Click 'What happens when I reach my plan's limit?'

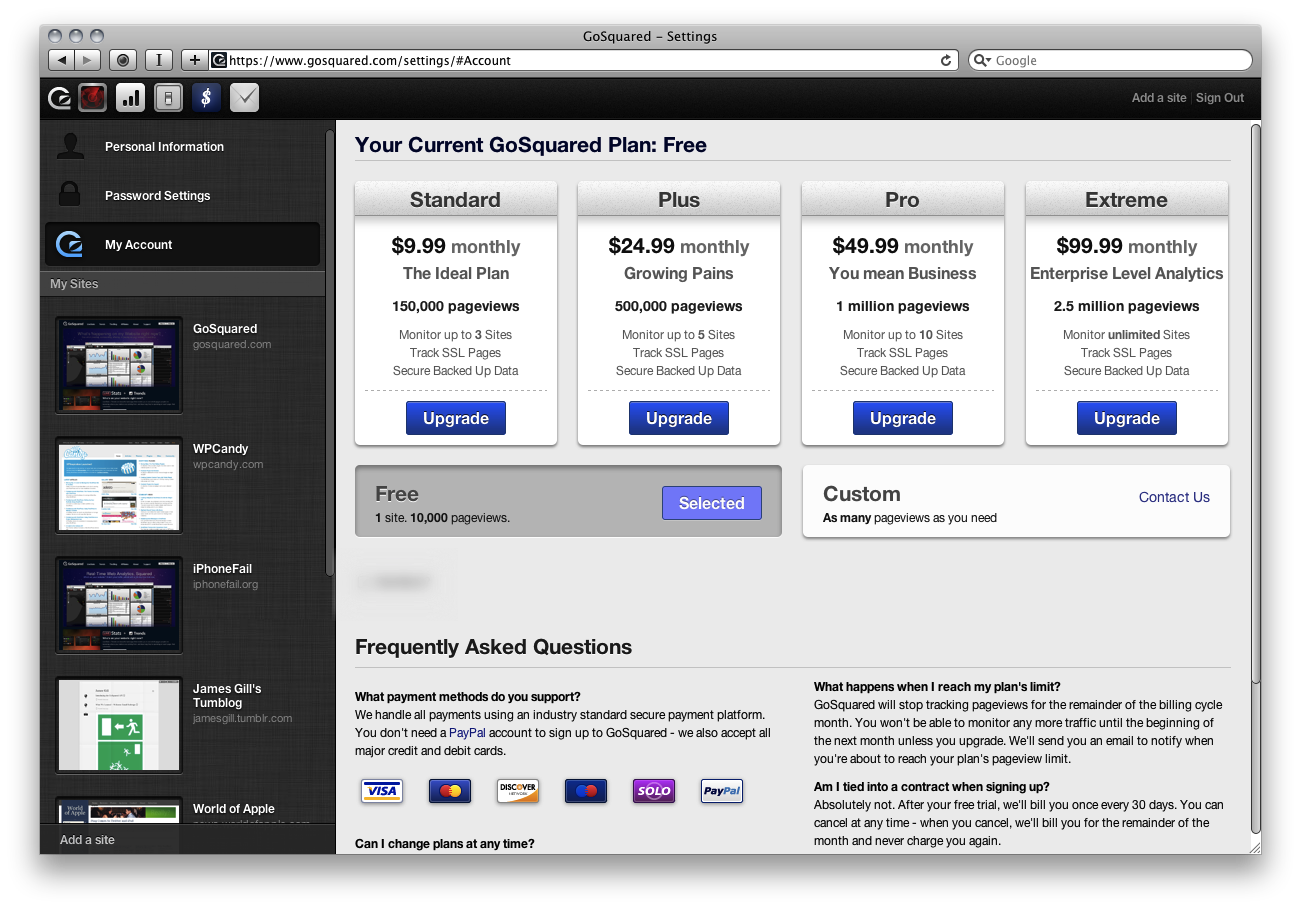tap(937, 687)
